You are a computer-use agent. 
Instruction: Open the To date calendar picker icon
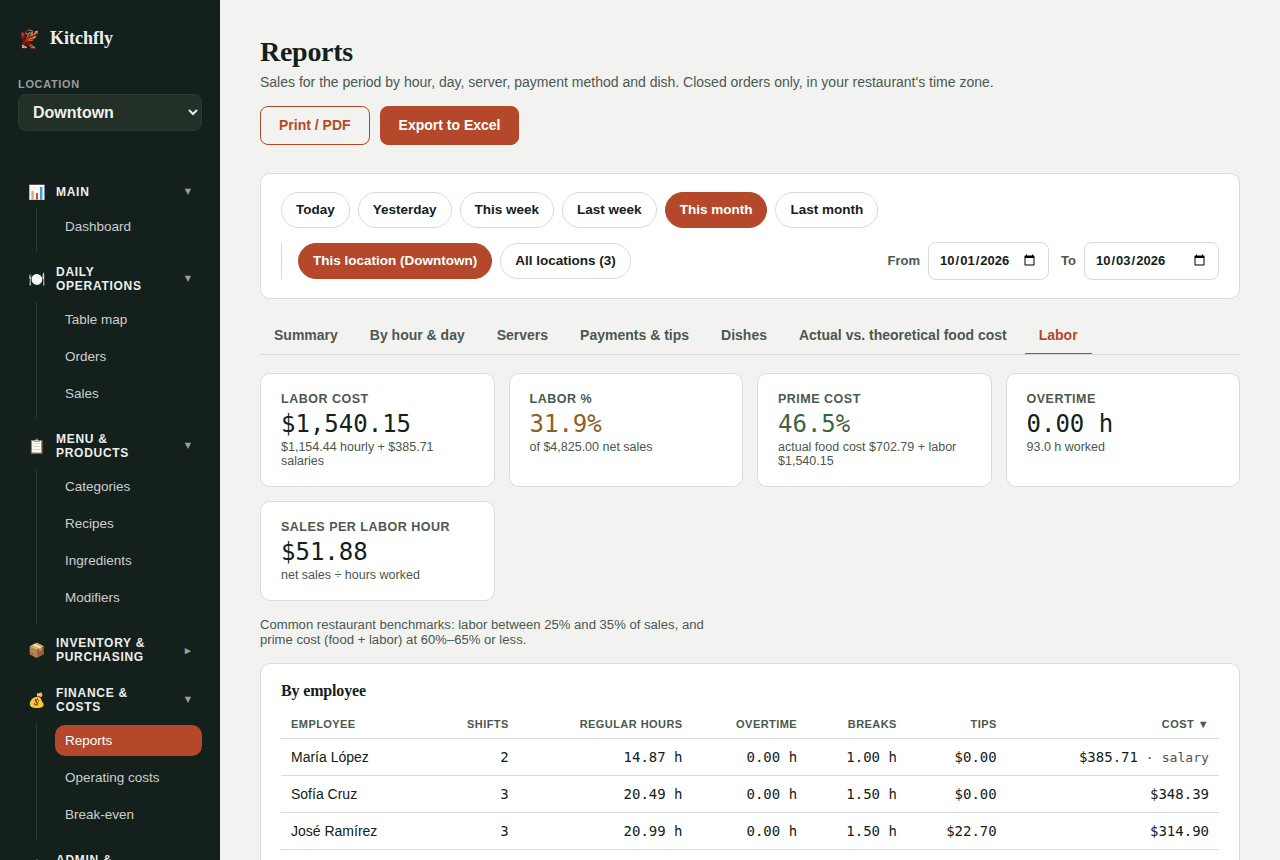coord(1200,261)
